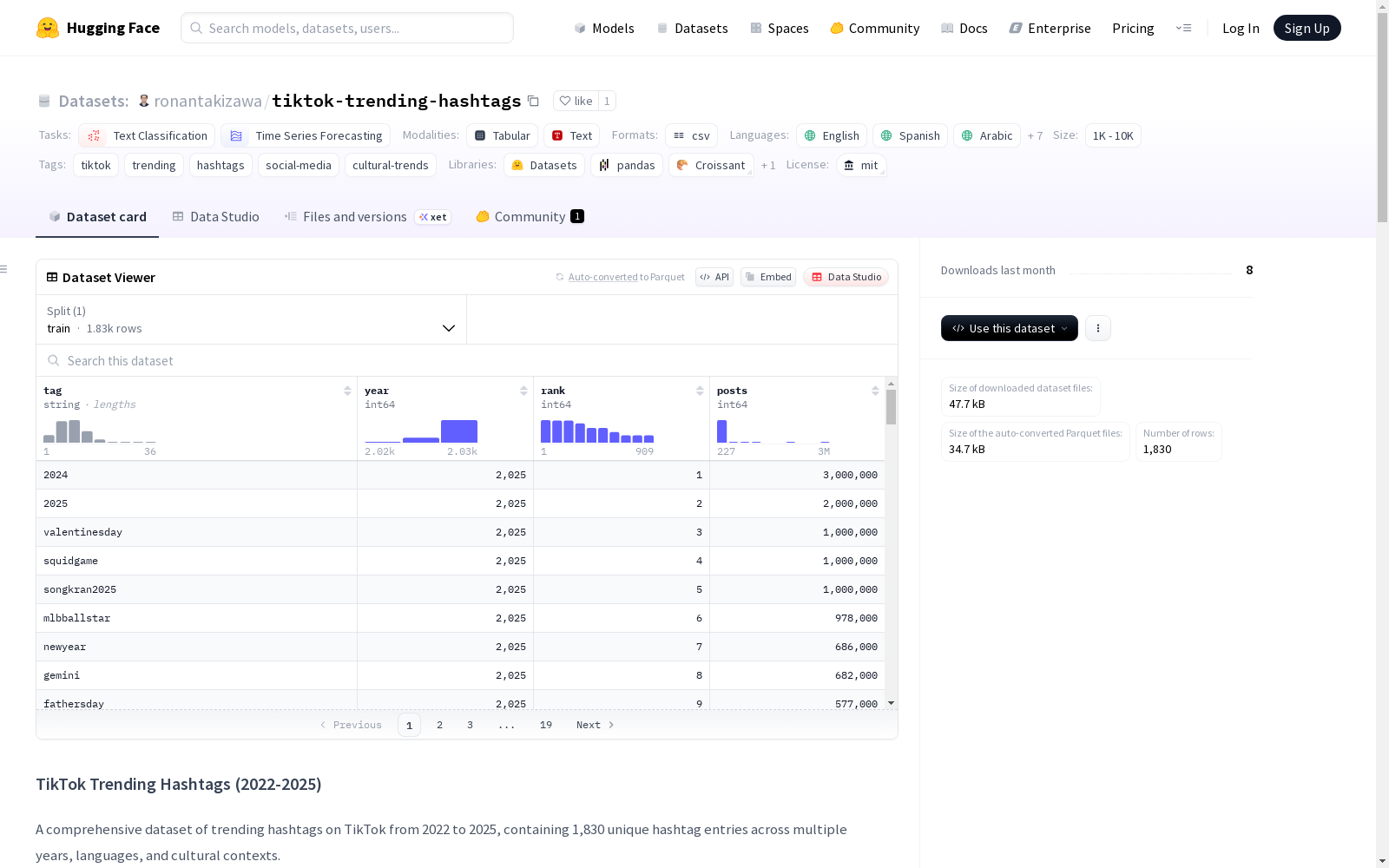The width and height of the screenshot is (1389, 868).
Task: Jump to page 19 of the table
Action: pos(546,725)
